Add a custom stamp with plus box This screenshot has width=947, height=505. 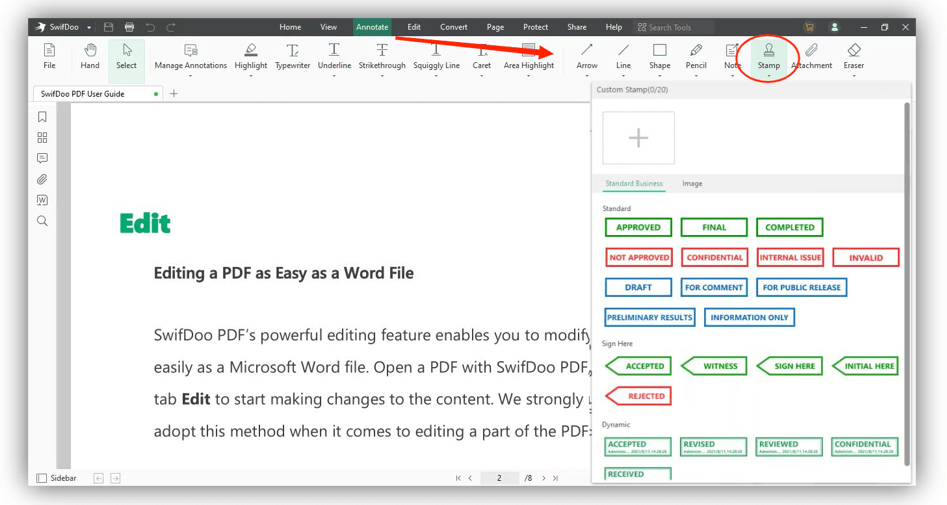(x=638, y=138)
